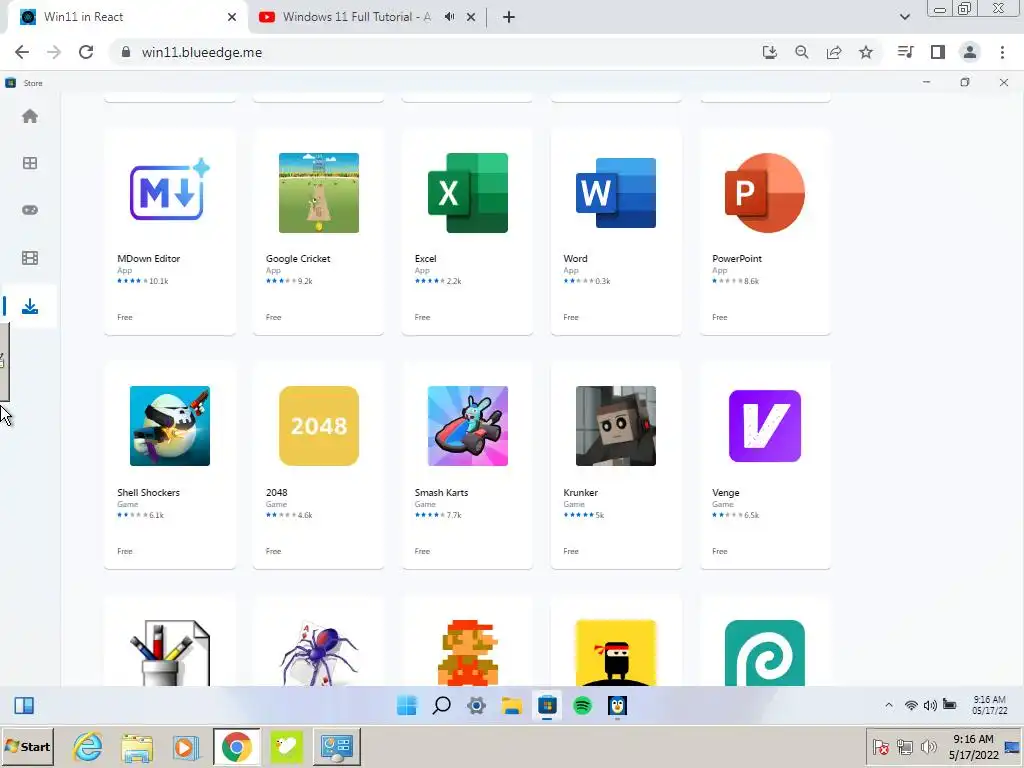
Task: Open Windows Explorer folder from taskbar
Action: [136, 746]
